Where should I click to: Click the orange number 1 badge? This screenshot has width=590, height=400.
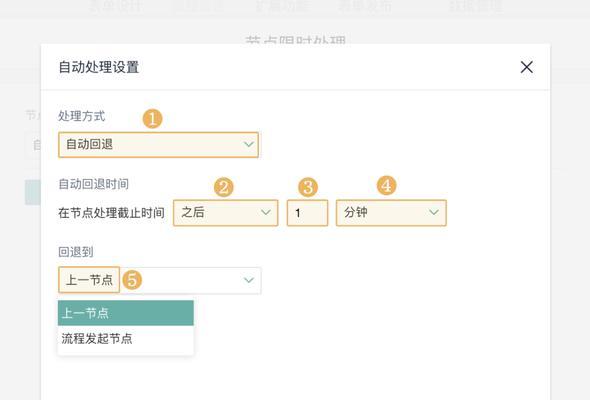click(152, 119)
